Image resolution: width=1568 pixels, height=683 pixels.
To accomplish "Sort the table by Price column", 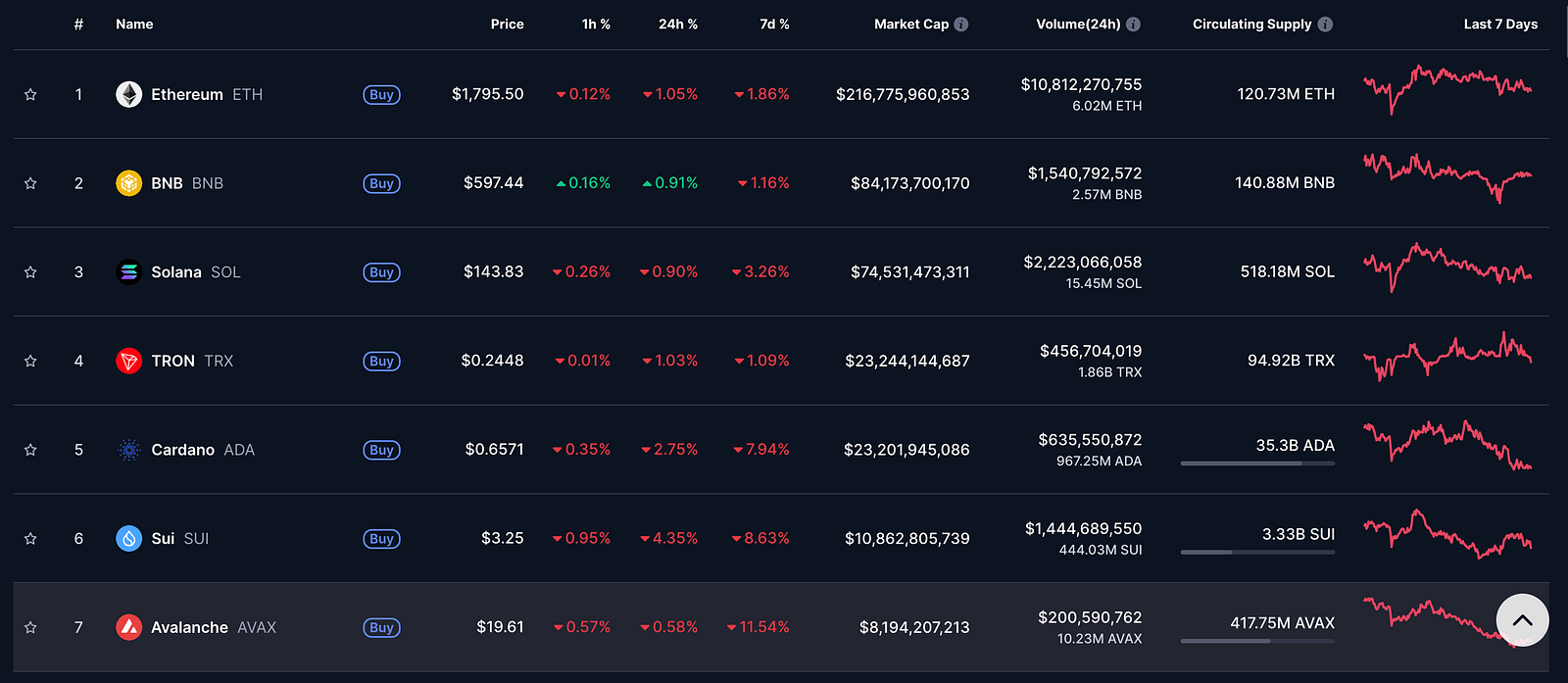I will pyautogui.click(x=507, y=24).
